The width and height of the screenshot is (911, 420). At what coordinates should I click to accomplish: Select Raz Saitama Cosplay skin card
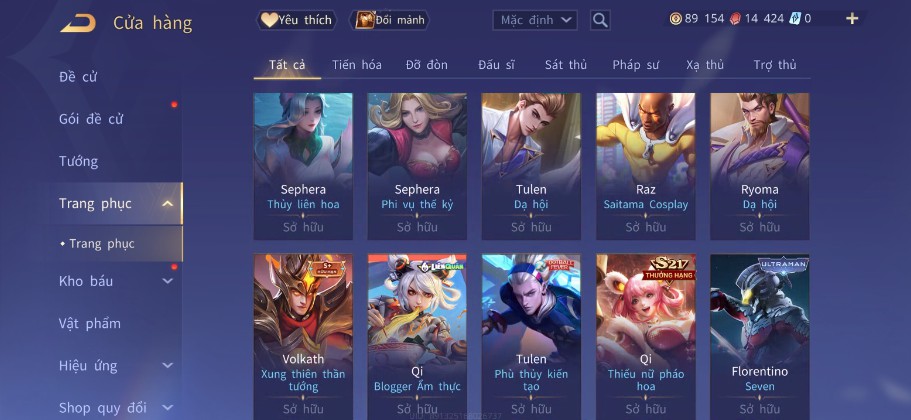coord(645,166)
